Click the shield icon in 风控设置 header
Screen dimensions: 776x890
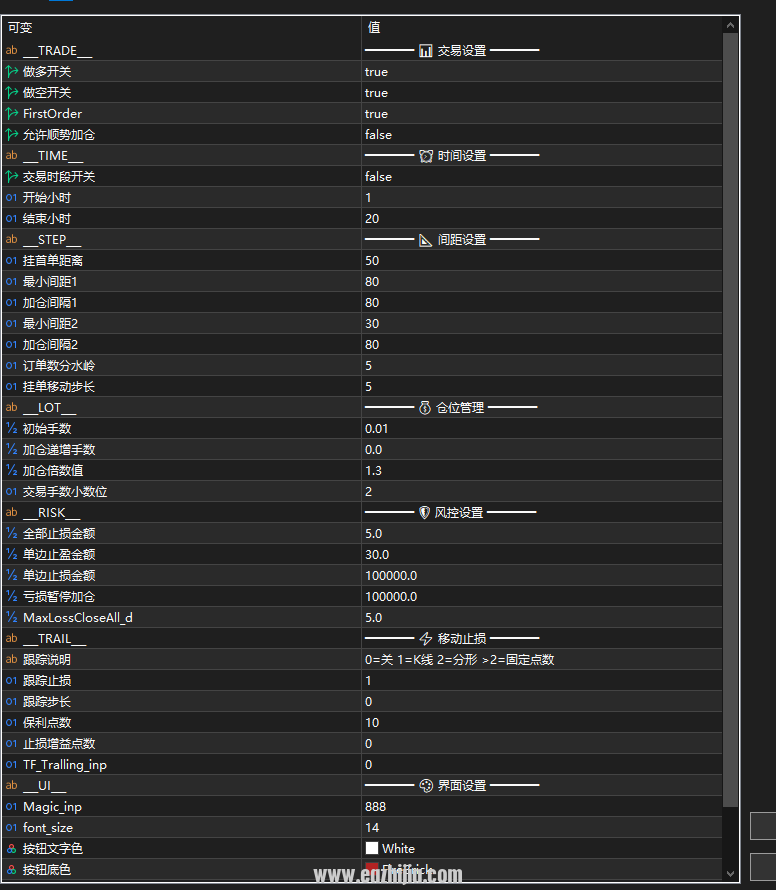click(x=424, y=513)
